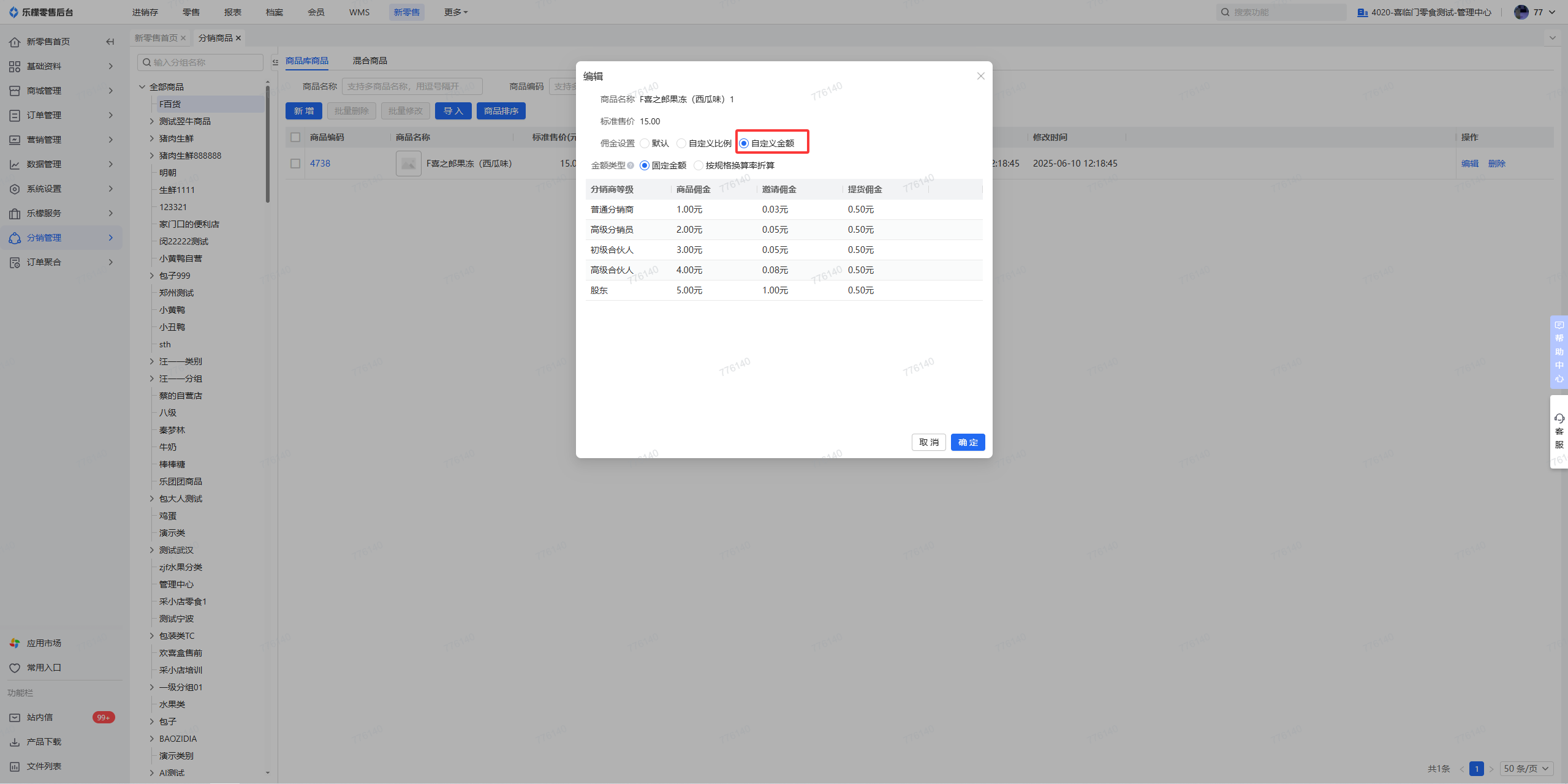Screen dimensions: 1568x784
Task: Click the 新增 button
Action: click(x=304, y=111)
